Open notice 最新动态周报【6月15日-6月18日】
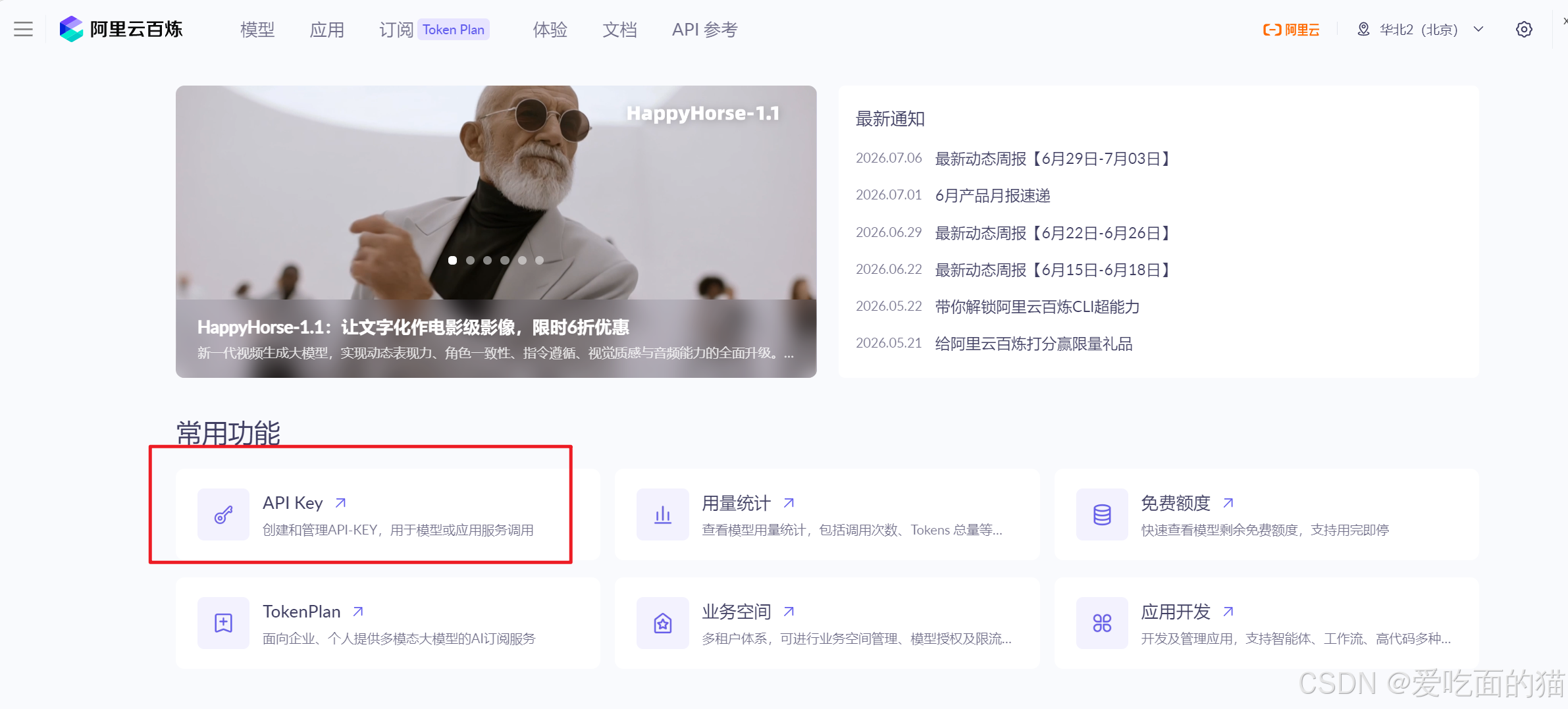Screen dimensions: 1568x709 (x=1053, y=270)
